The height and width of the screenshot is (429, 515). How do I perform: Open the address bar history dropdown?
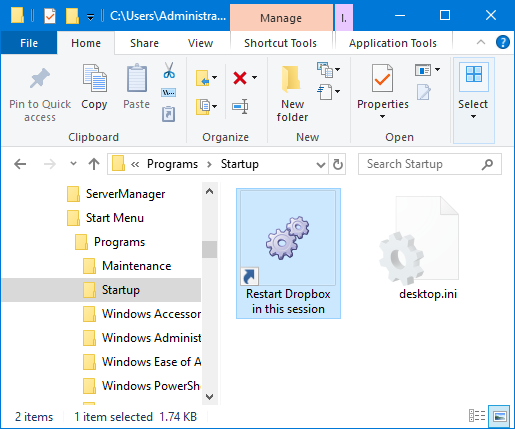321,164
